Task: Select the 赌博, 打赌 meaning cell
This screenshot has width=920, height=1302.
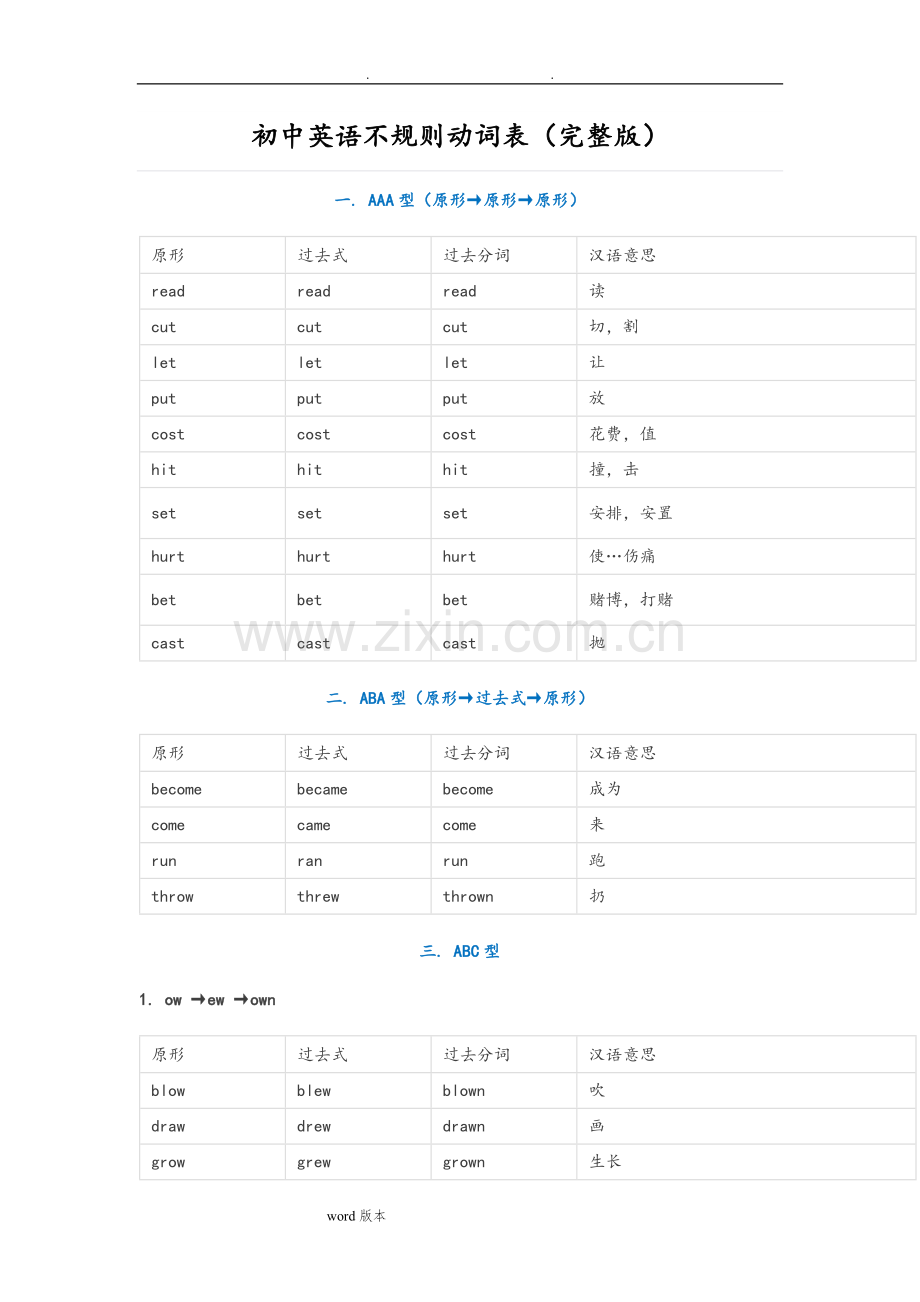Action: click(746, 600)
